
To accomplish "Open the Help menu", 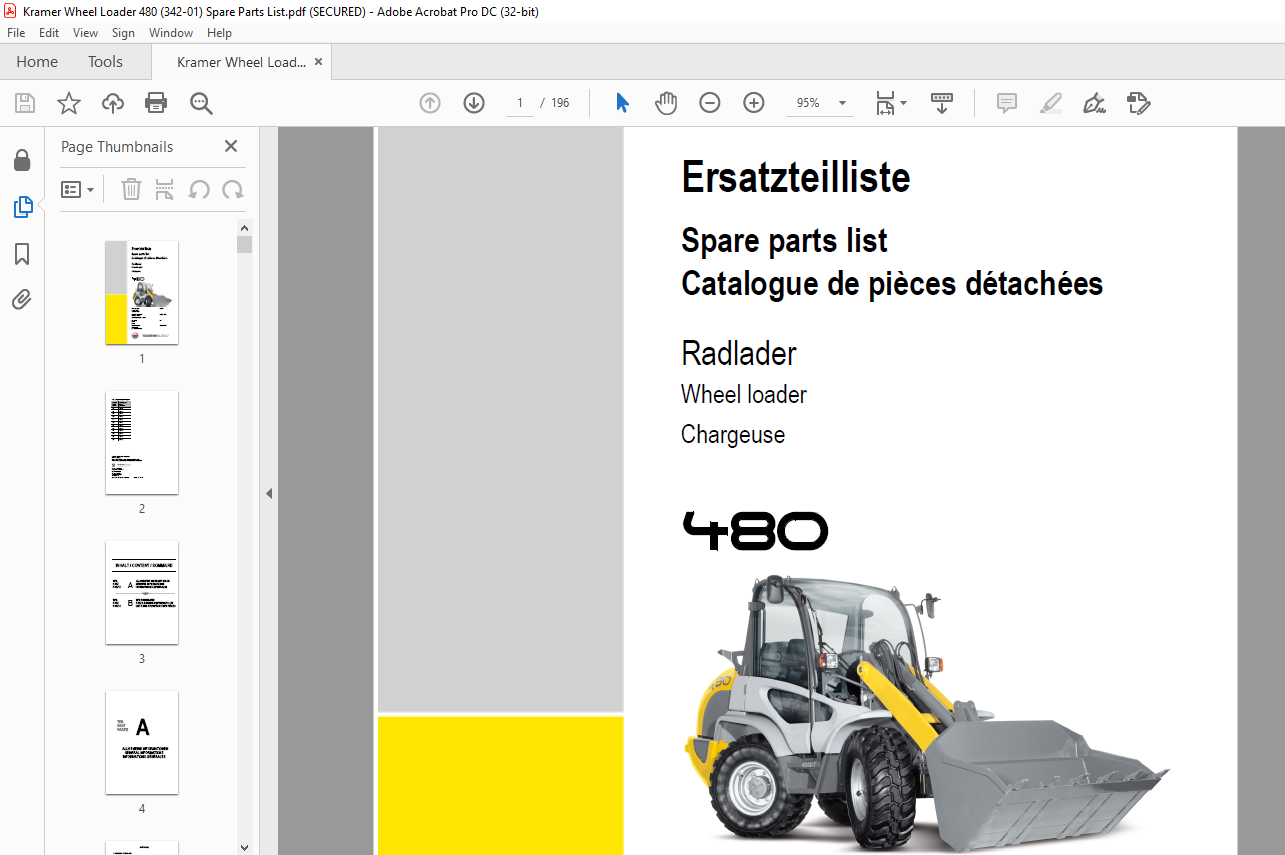I will pos(219,33).
